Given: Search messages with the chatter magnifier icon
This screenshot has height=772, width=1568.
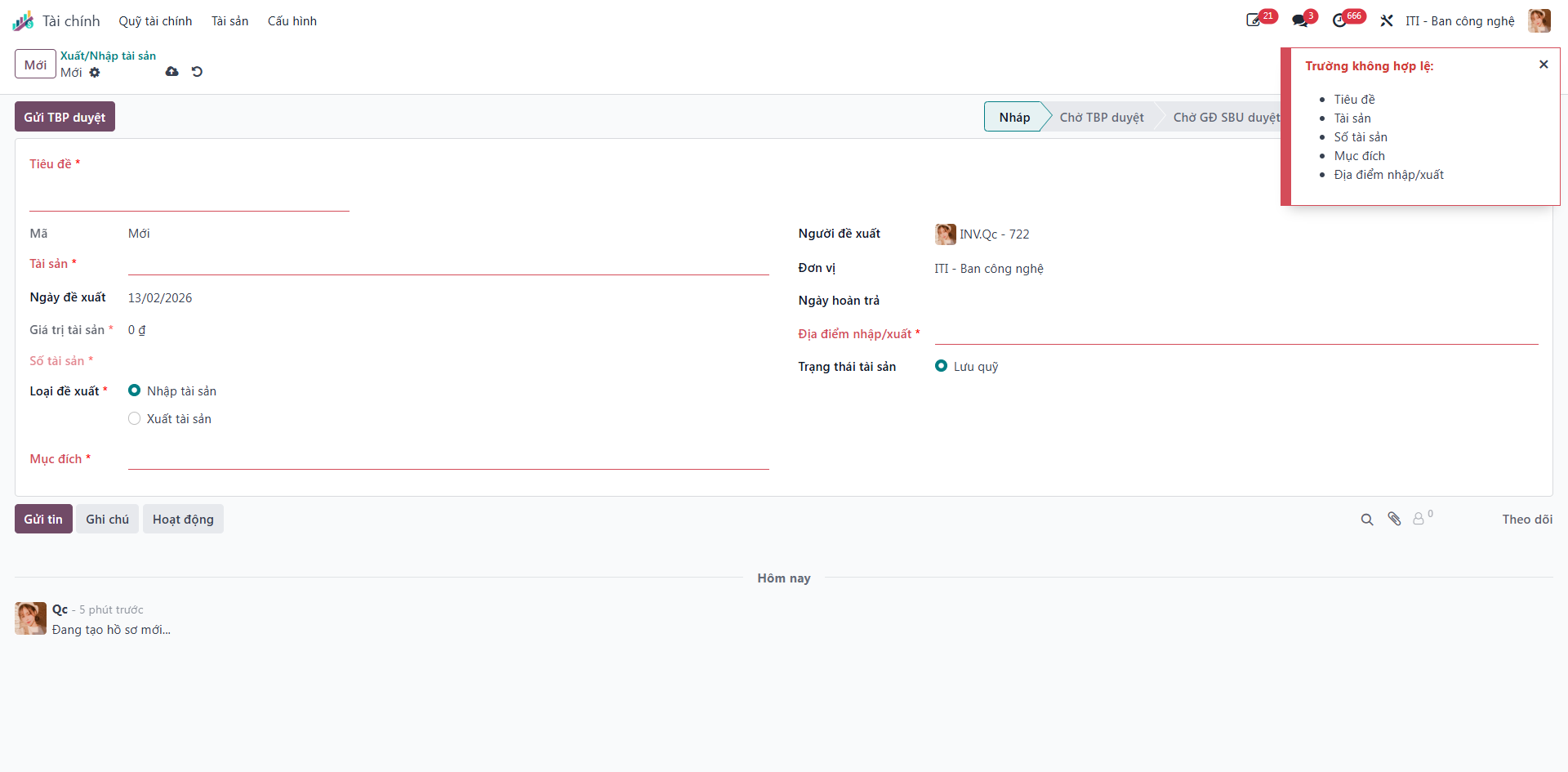Looking at the screenshot, I should pos(1367,520).
